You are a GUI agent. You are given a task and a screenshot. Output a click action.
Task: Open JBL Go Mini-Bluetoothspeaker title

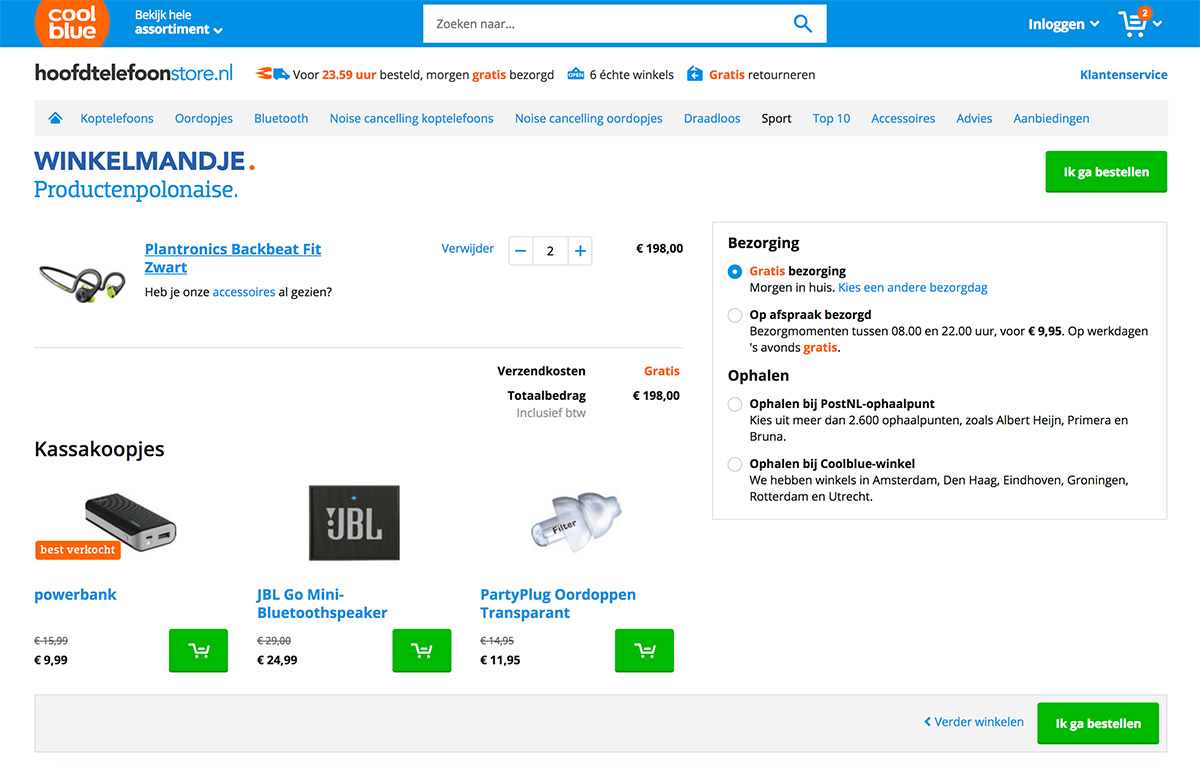[x=322, y=603]
